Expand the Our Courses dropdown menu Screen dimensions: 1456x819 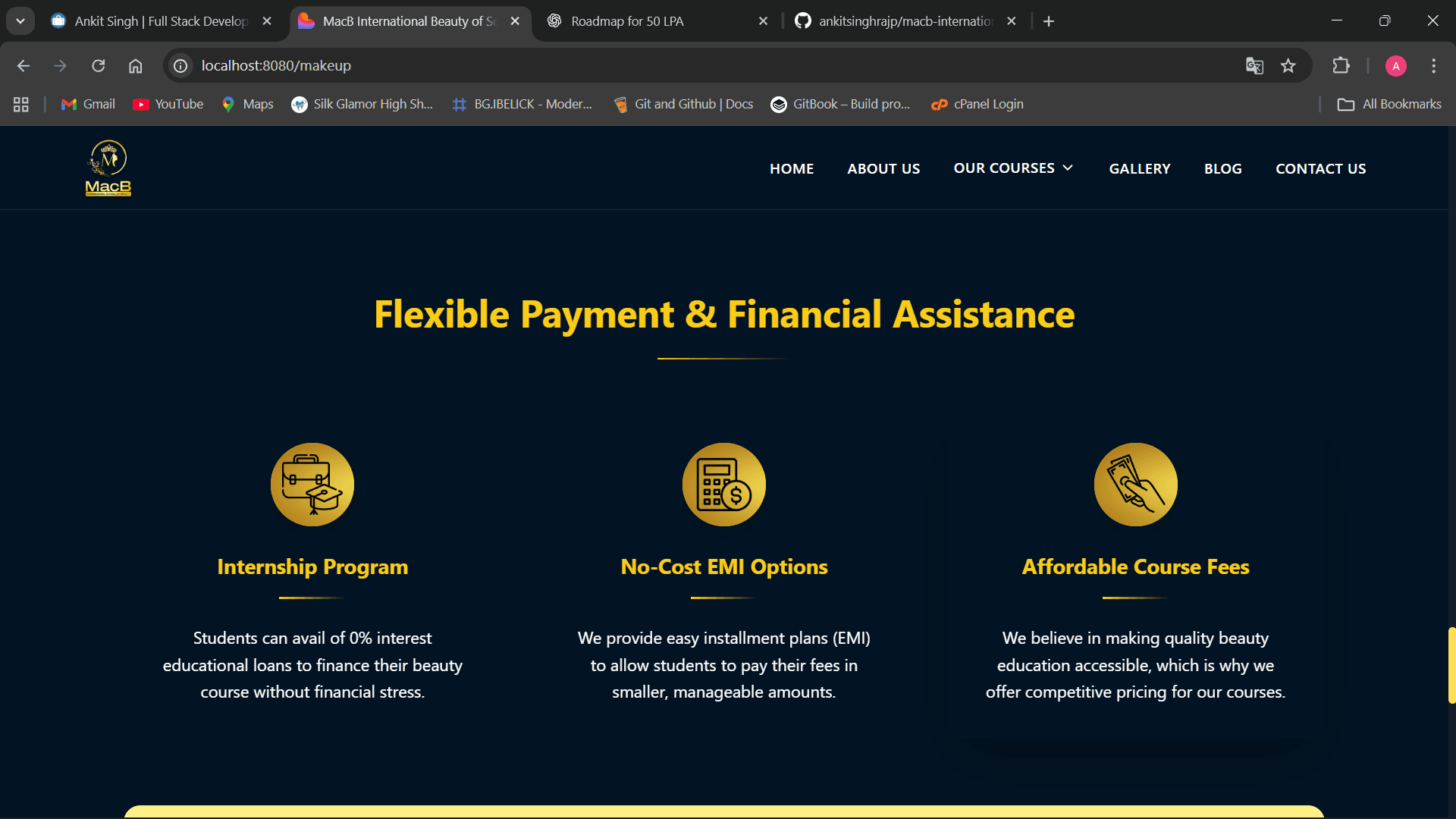click(1013, 168)
